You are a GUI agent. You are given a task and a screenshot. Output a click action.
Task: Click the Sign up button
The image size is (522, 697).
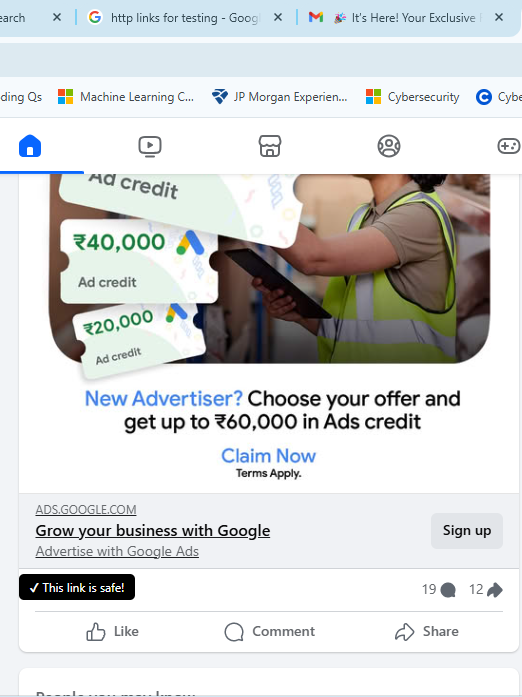click(x=467, y=531)
